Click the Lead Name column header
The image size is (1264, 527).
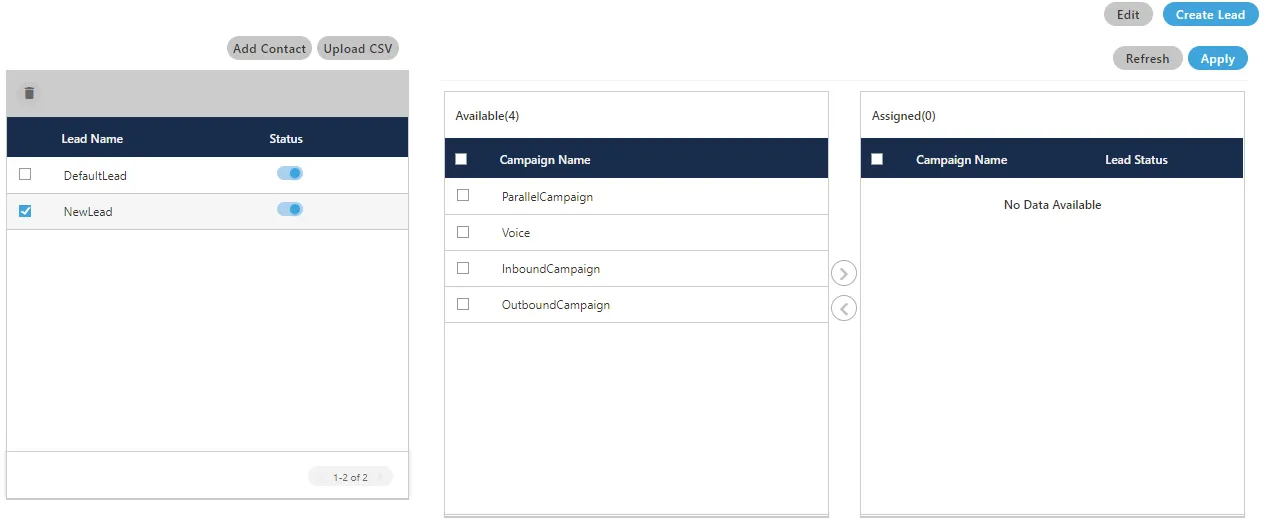point(92,139)
